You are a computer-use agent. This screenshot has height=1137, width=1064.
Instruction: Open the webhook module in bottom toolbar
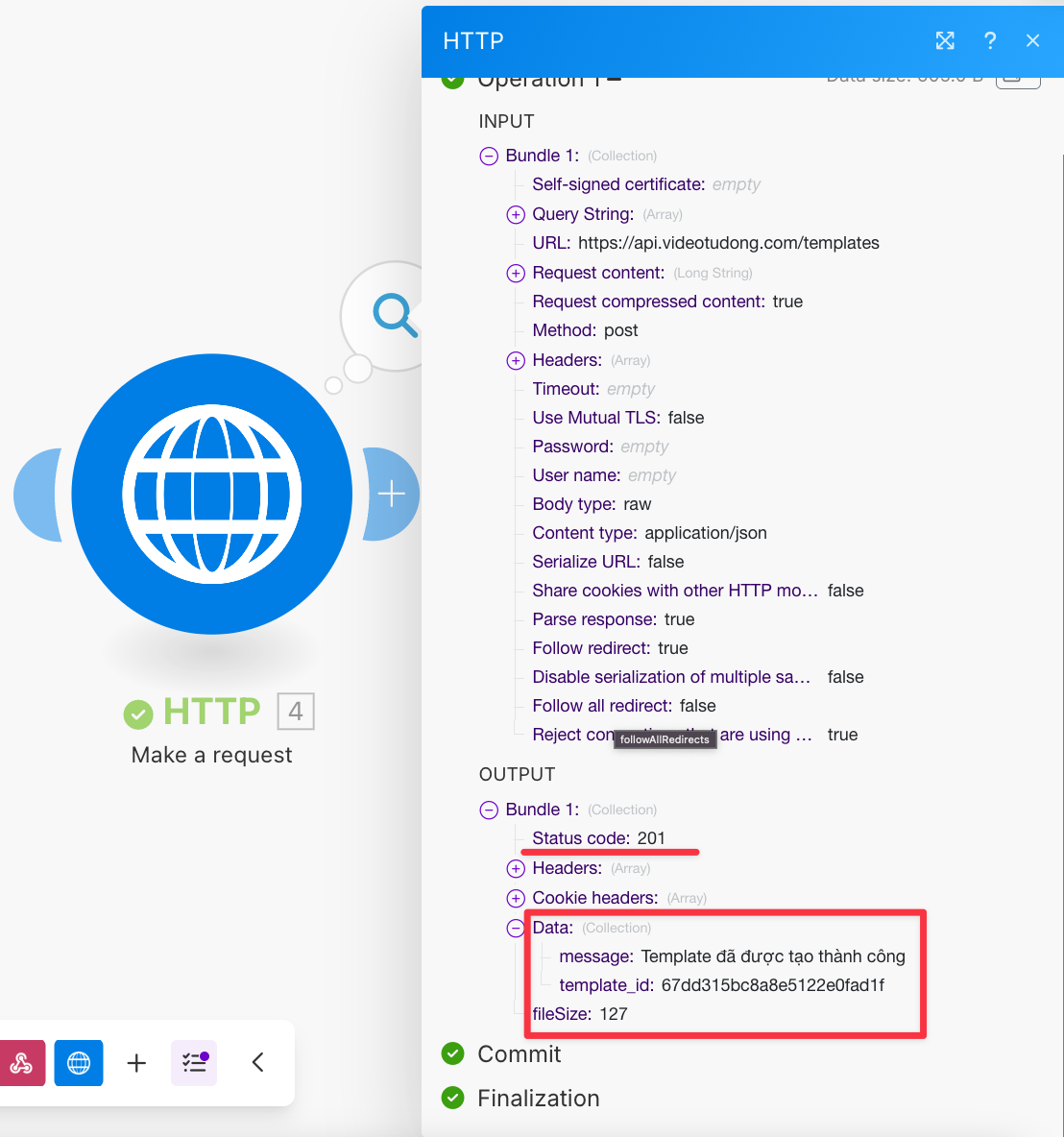[x=21, y=1062]
